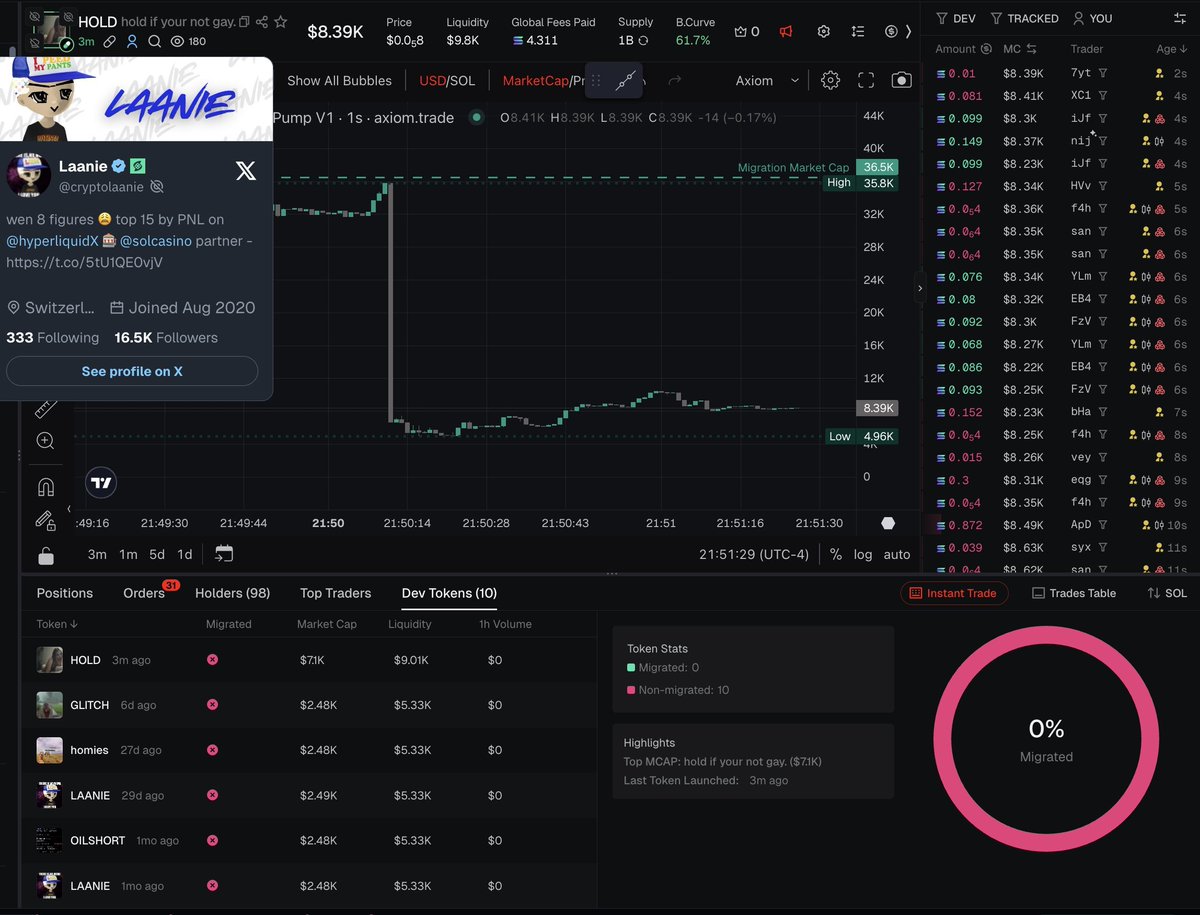Select the 1m chart timeframe
The width and height of the screenshot is (1200, 915).
click(x=128, y=554)
